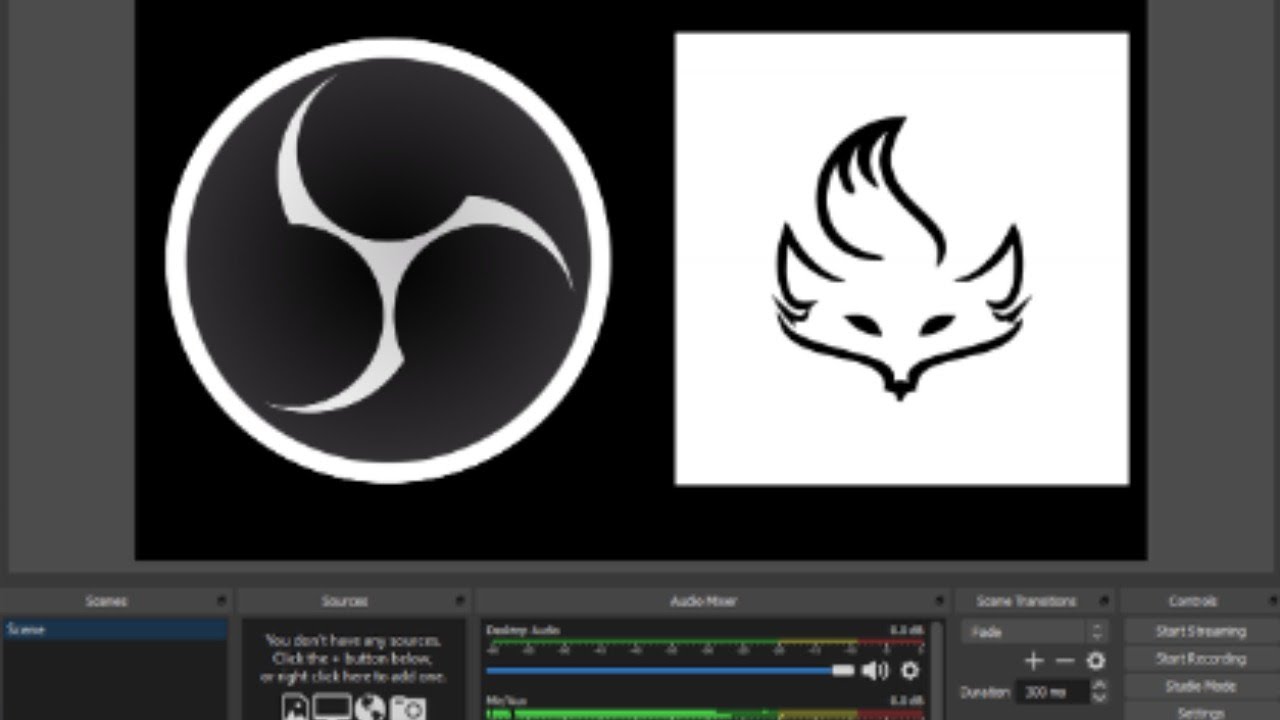The image size is (1280, 720).
Task: Open transition properties gear icon
Action: 1096,661
